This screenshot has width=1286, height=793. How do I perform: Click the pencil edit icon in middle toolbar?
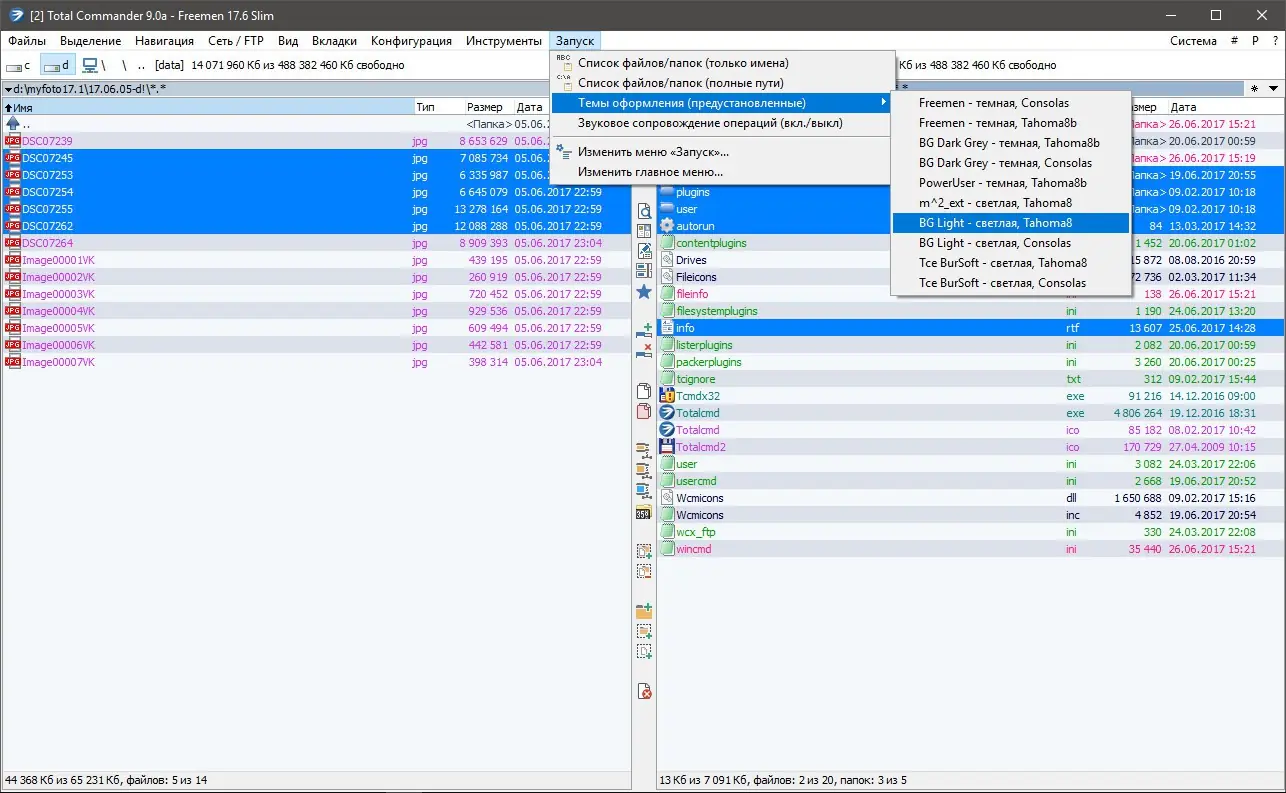[x=644, y=250]
